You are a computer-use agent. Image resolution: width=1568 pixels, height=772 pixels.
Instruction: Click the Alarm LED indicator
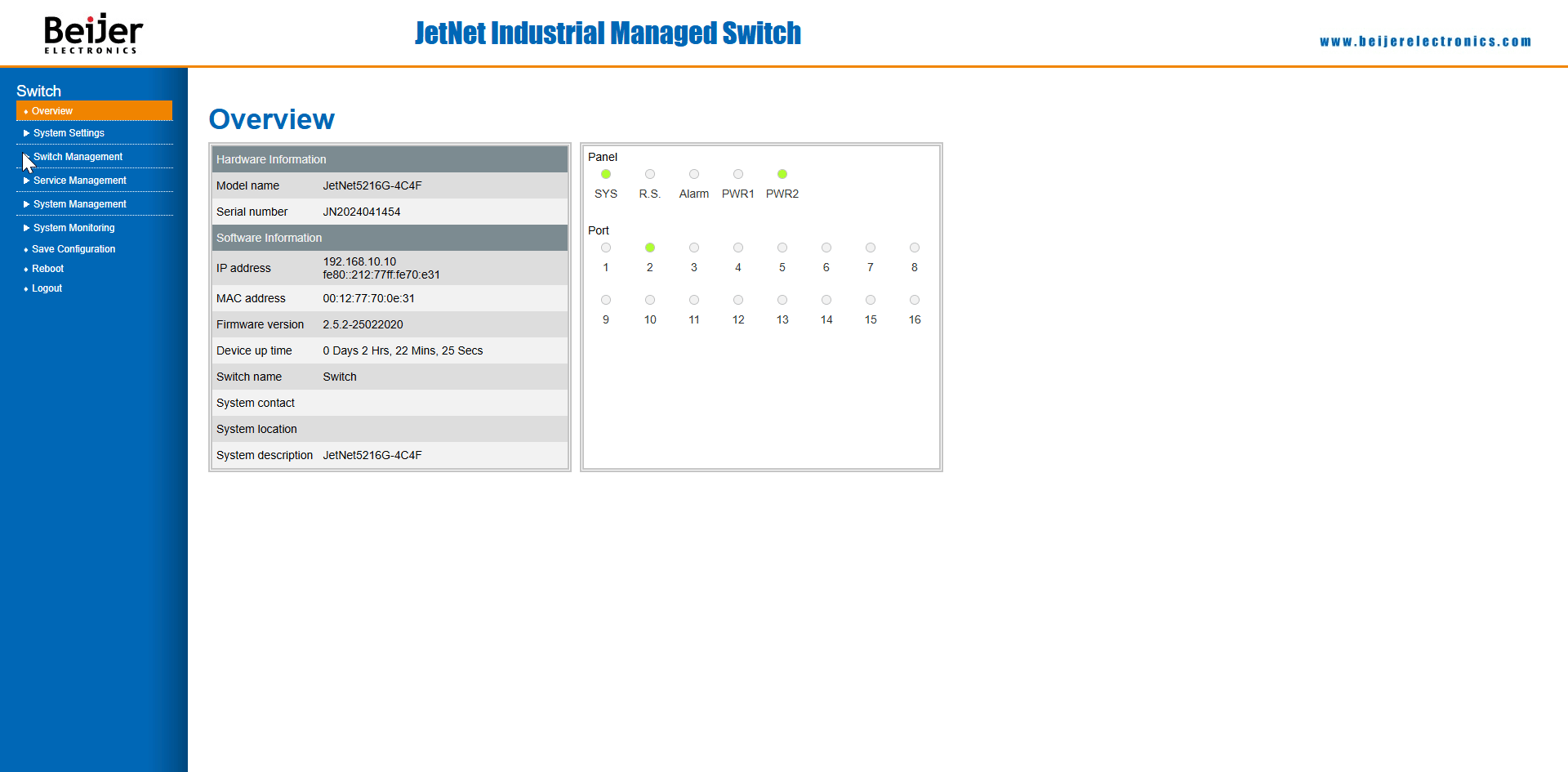point(694,174)
